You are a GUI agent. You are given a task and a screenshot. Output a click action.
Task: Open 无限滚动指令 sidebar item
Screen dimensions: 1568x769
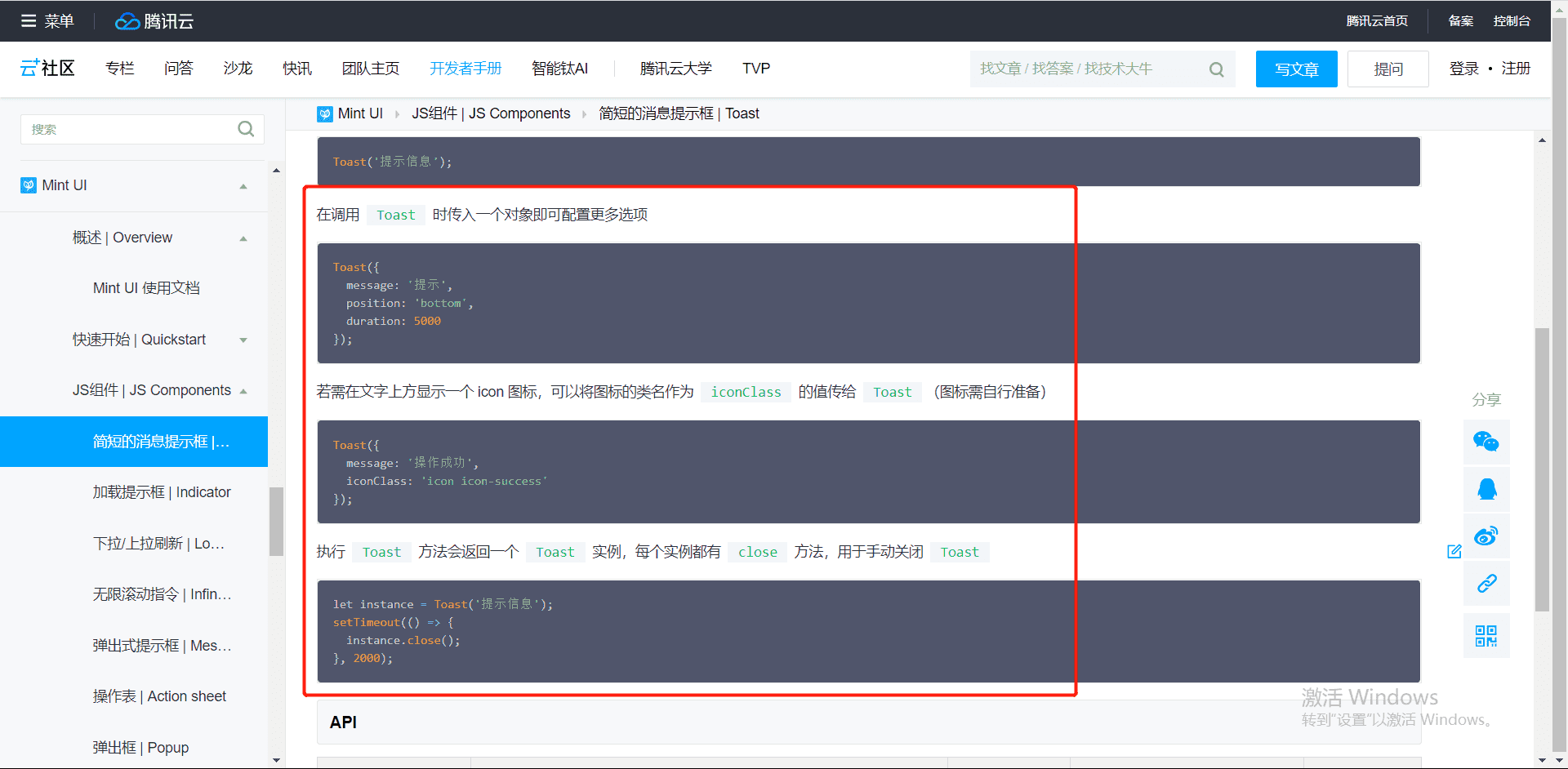click(162, 594)
